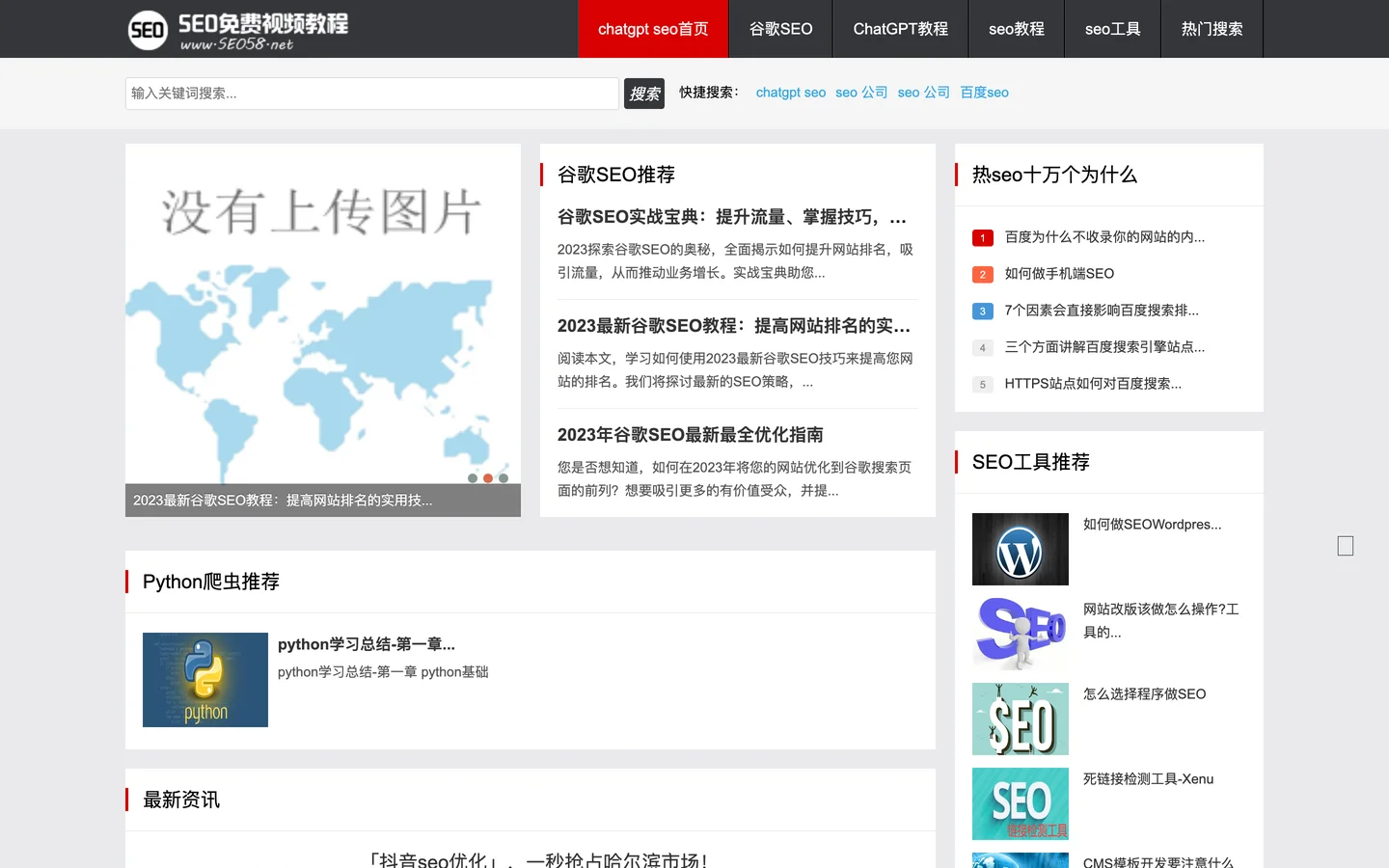Click the teal $EO thumbnail image

tap(1021, 719)
